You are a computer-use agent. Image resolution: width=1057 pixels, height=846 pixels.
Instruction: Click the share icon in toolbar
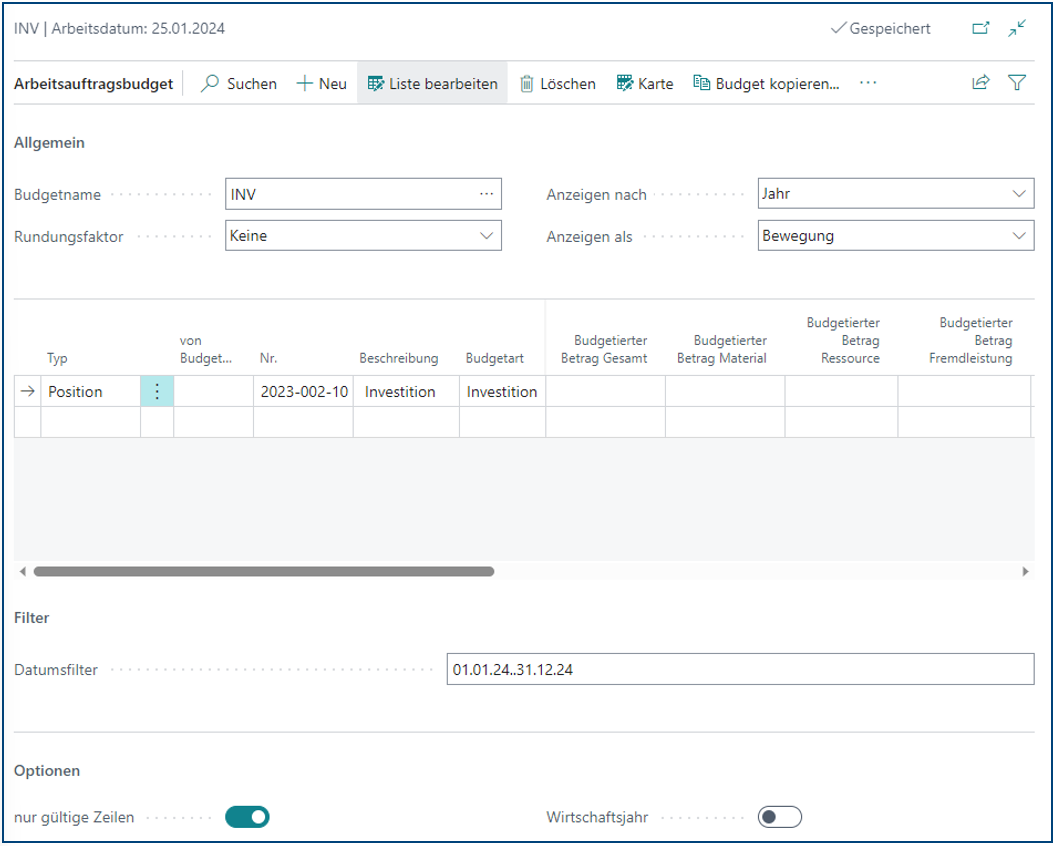tap(981, 82)
